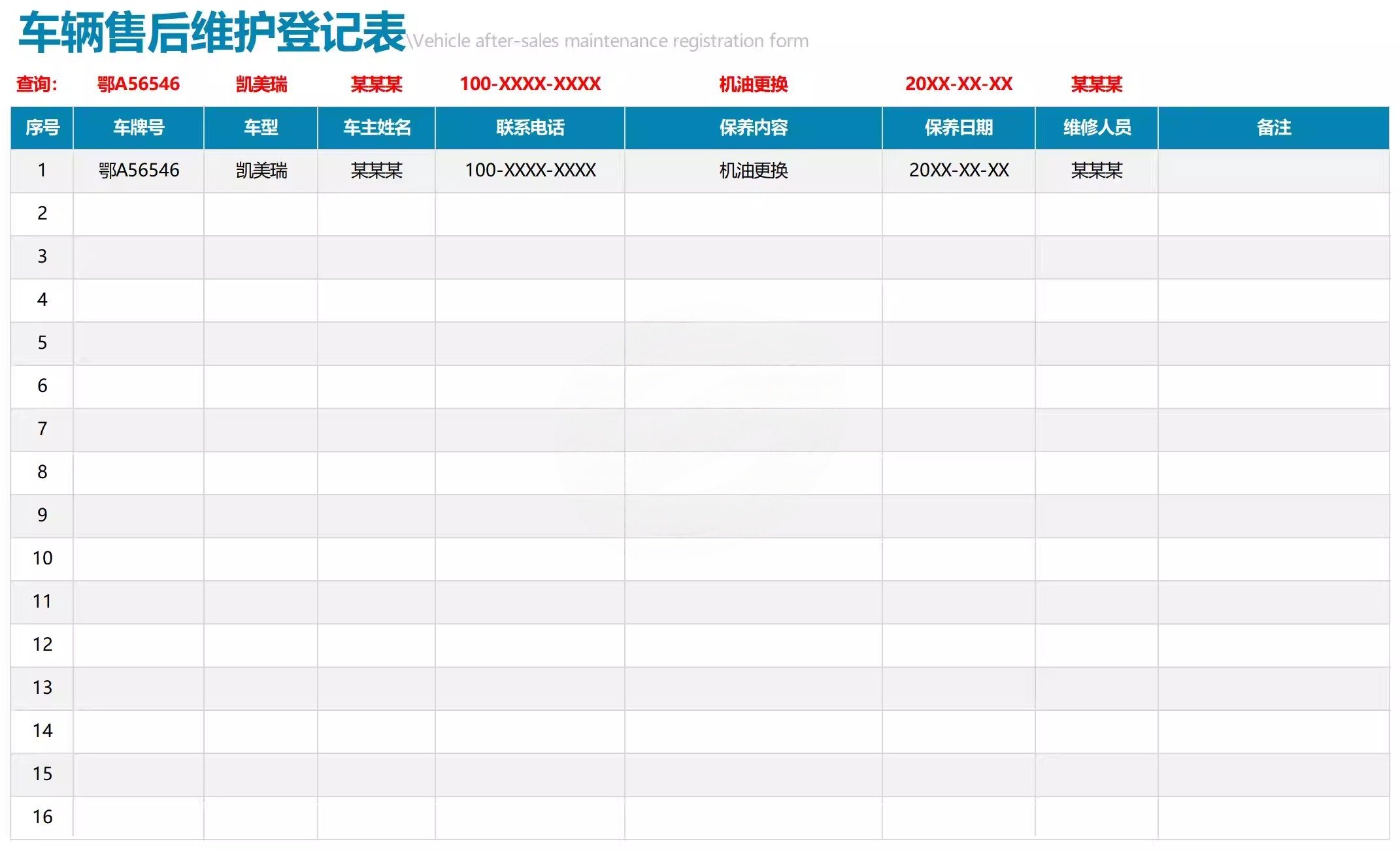
Task: Click the 序号 header cell
Action: [x=42, y=127]
